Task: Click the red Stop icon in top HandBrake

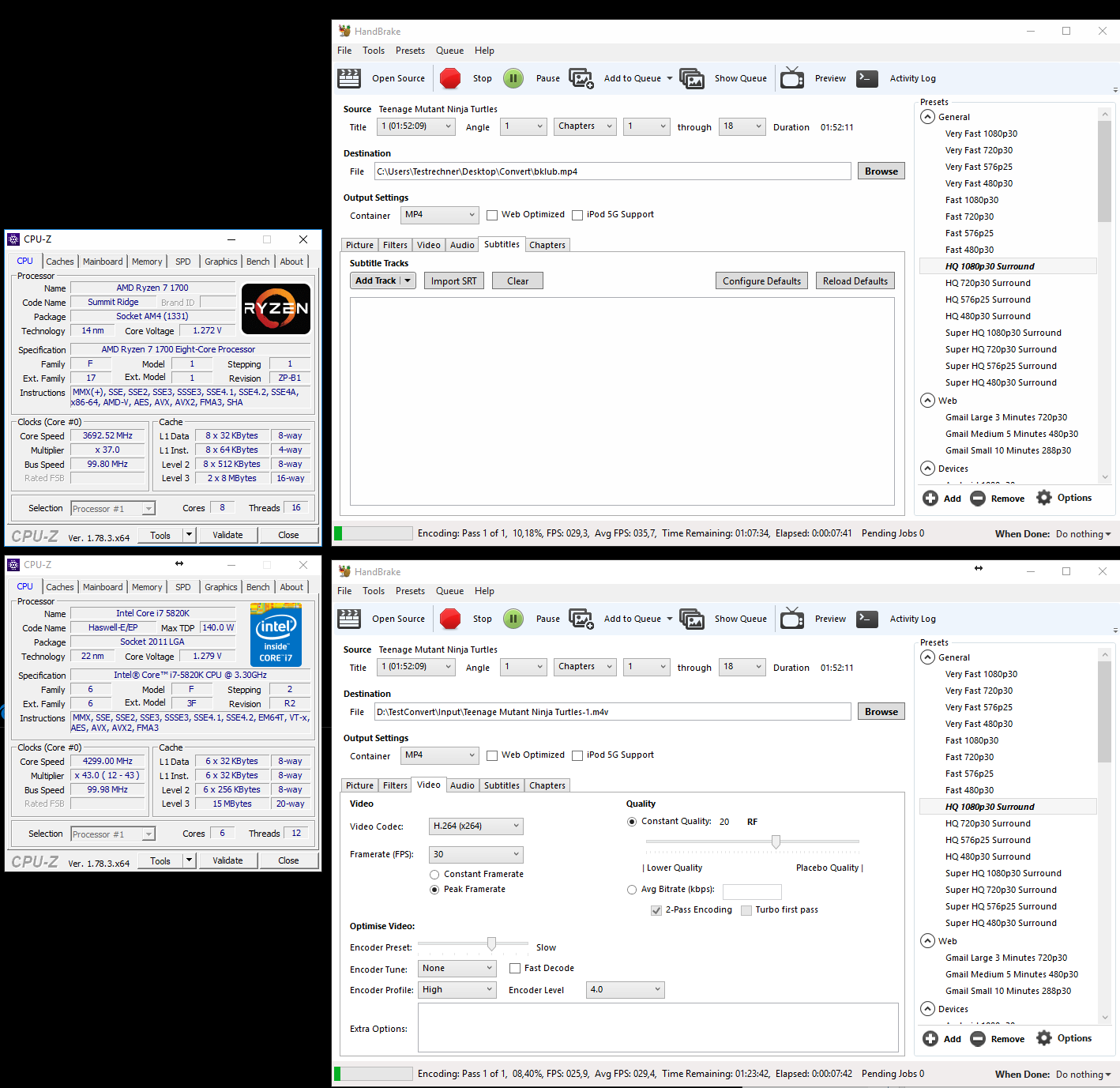Action: point(450,78)
